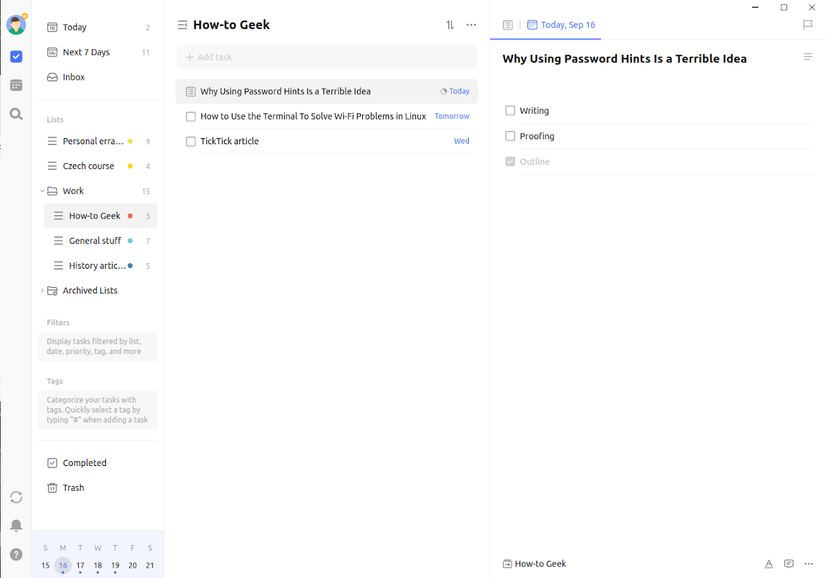This screenshot has height=578, width=825.
Task: Collapse the Work folder chevron
Action: 42,191
